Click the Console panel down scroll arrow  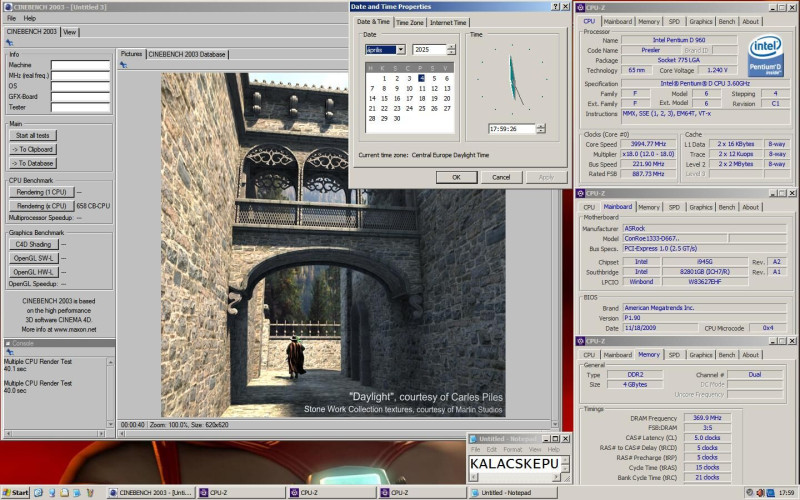pos(110,424)
